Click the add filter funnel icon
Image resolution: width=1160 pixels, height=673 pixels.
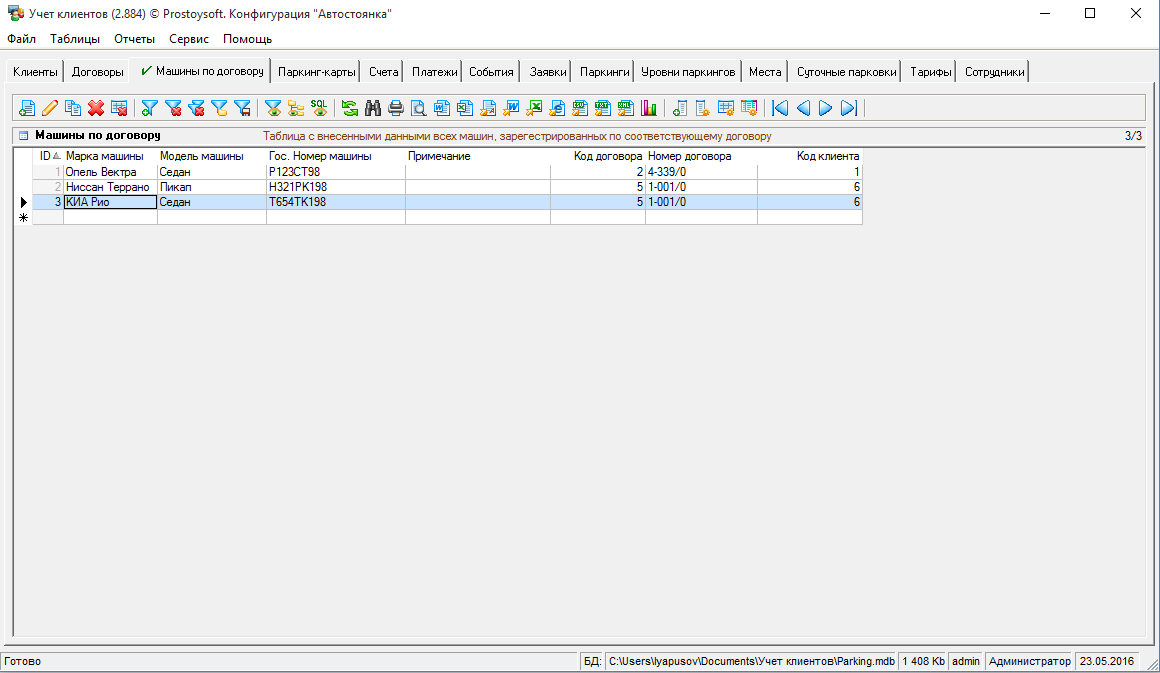(x=150, y=108)
